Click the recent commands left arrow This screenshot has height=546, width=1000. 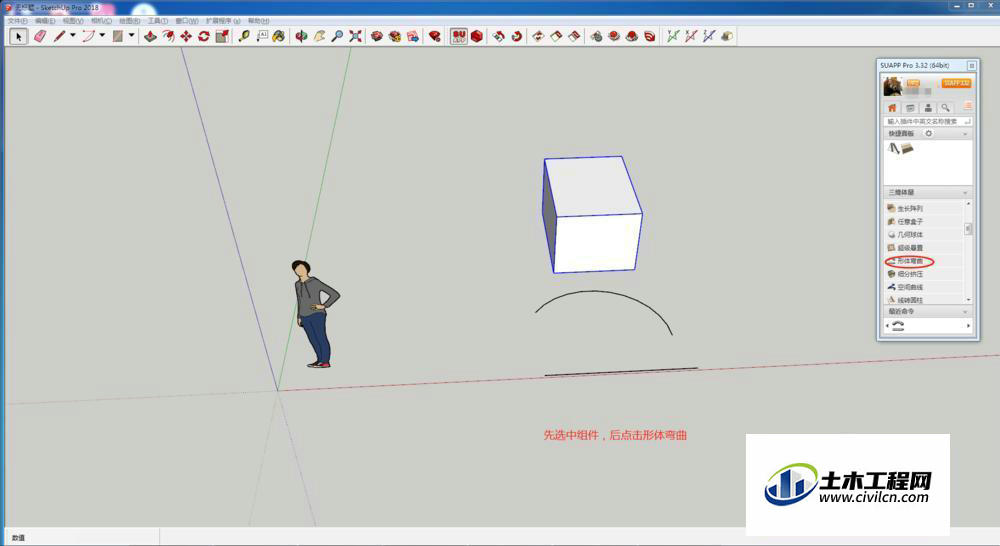pyautogui.click(x=887, y=326)
